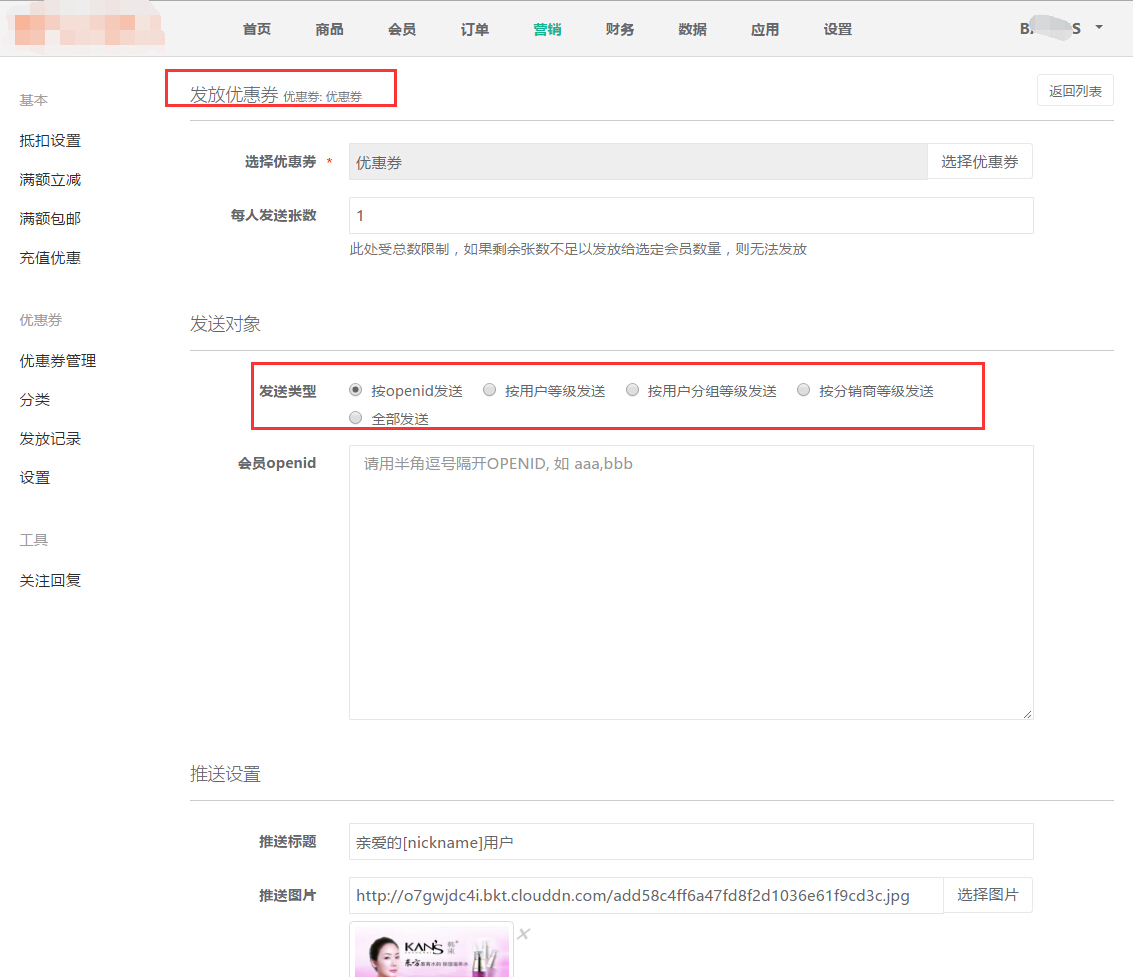Focus the 会员openid text area
Image resolution: width=1133 pixels, height=977 pixels.
tap(690, 582)
